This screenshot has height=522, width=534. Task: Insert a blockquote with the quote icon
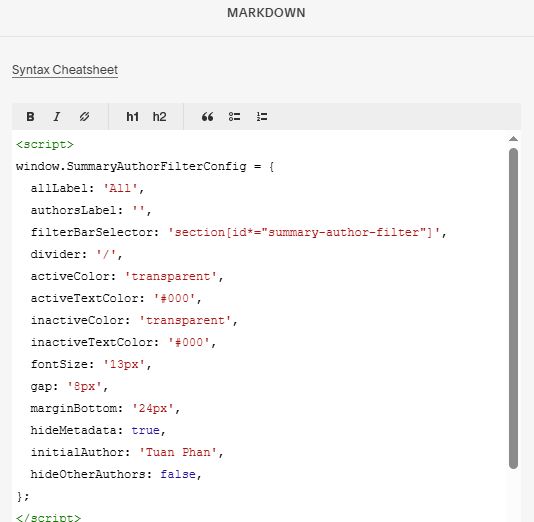tap(207, 117)
